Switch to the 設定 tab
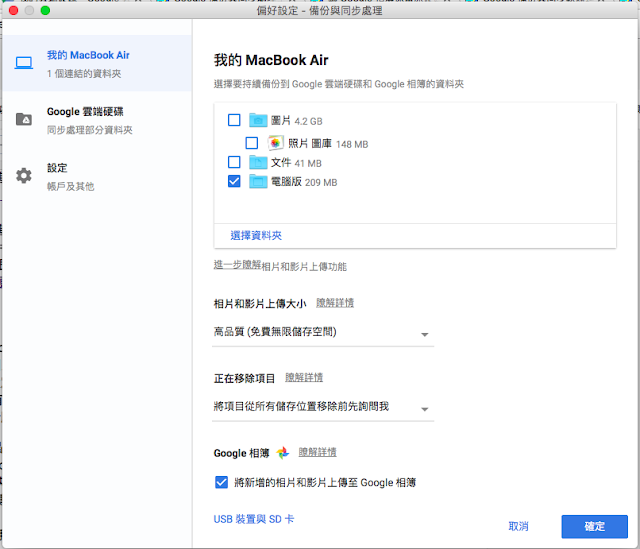This screenshot has width=640, height=549. coord(97,176)
